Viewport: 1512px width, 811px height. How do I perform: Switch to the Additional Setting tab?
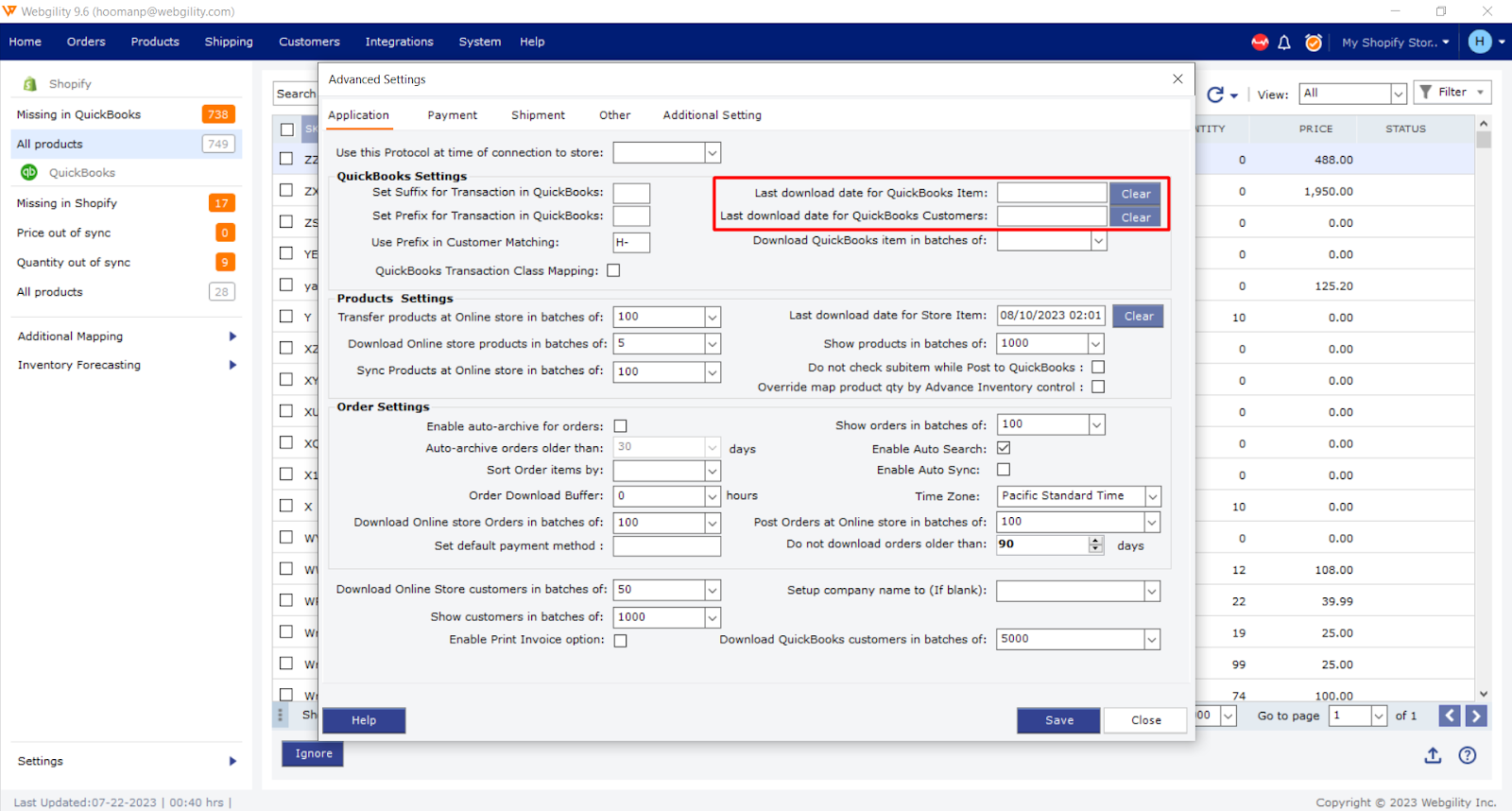[712, 115]
